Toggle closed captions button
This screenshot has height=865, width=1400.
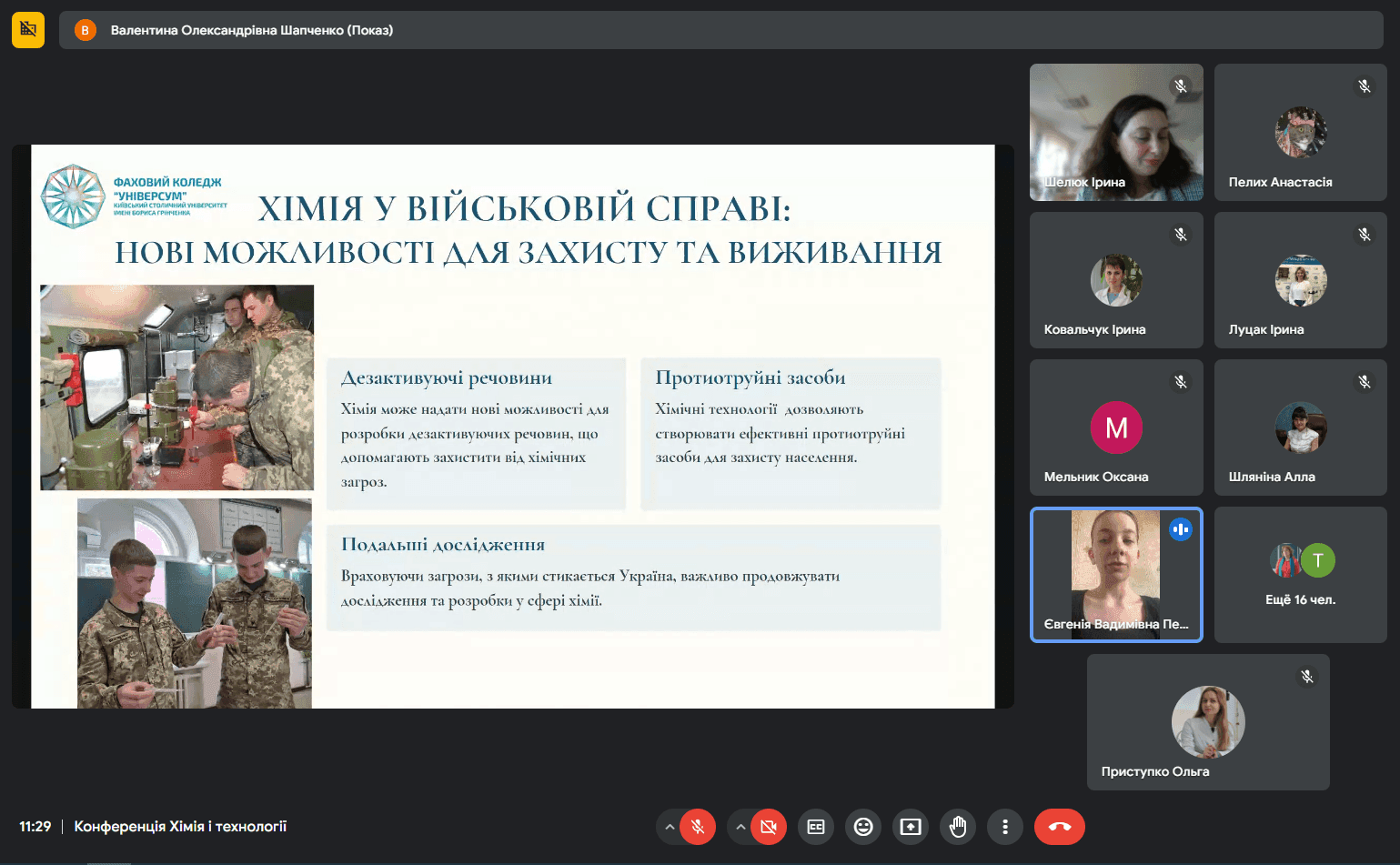pos(816,827)
